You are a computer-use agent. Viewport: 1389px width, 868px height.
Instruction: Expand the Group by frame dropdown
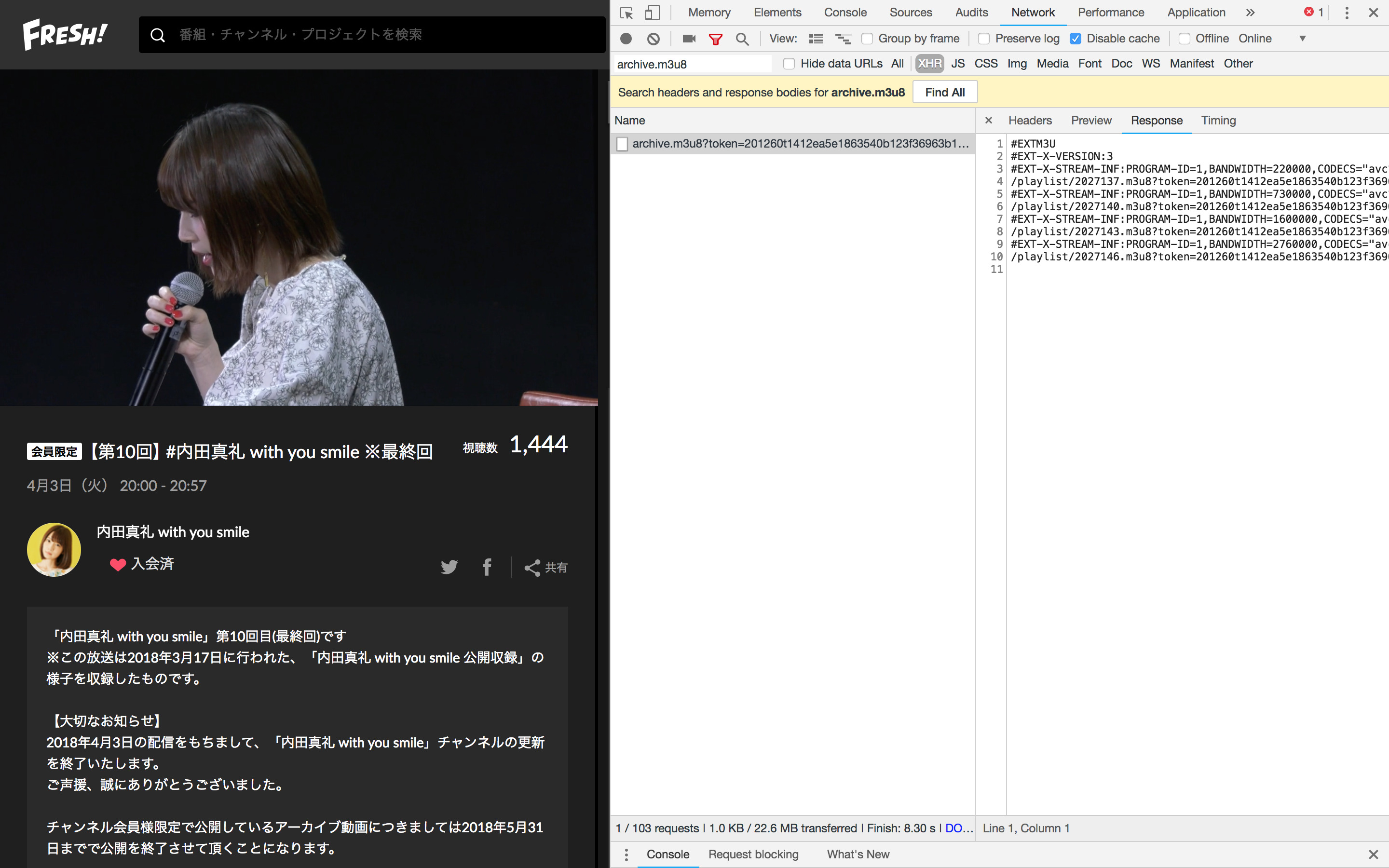(867, 38)
